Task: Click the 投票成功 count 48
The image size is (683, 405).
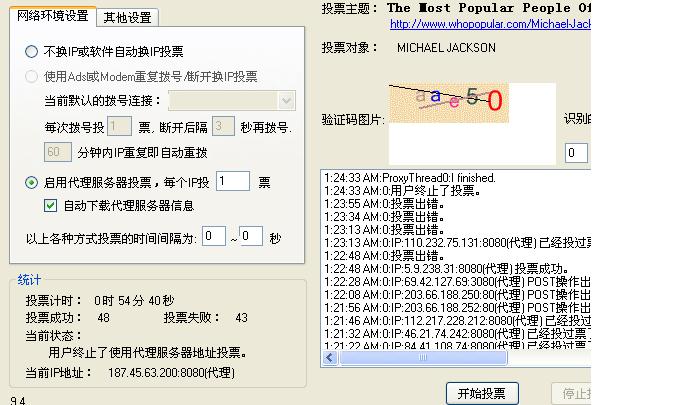Action: tap(103, 318)
